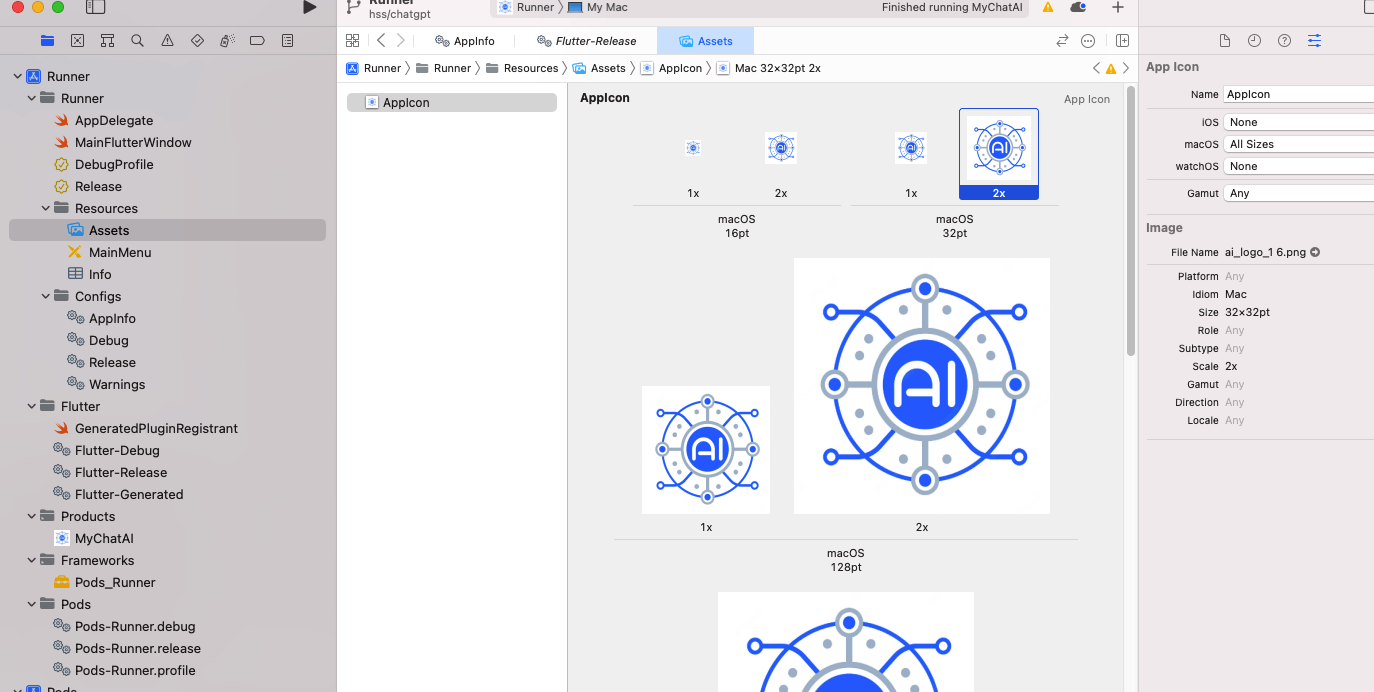Click the Name field containing AppIcon
The image size is (1374, 692).
[x=1299, y=94]
